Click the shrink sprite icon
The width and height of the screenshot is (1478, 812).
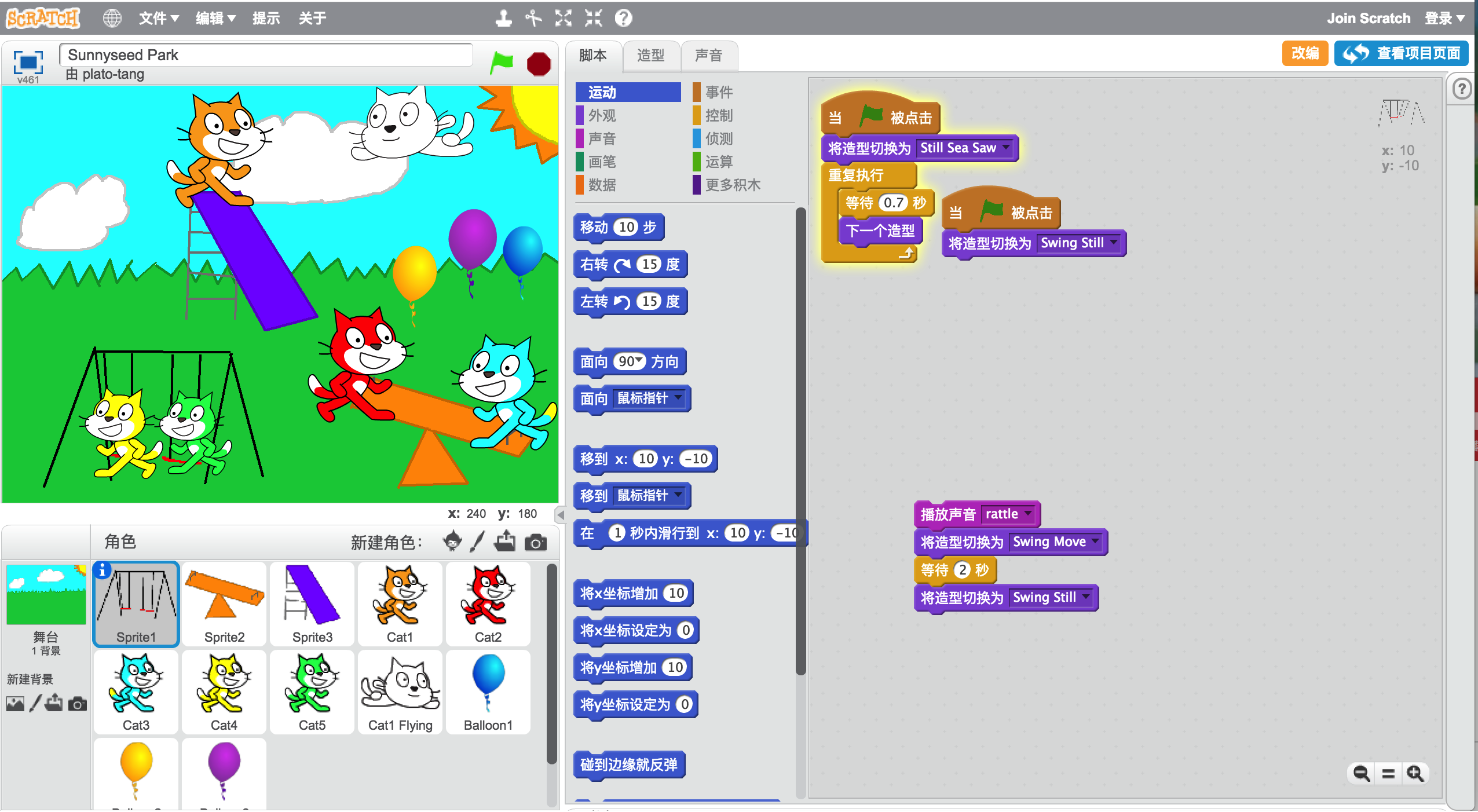[593, 18]
